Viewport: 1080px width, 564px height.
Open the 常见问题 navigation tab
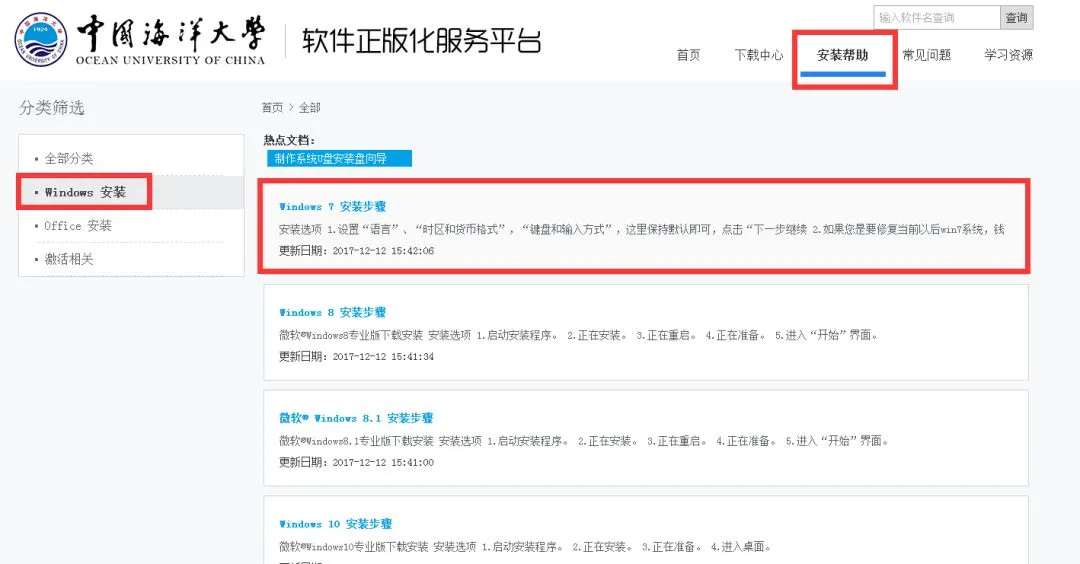[926, 55]
